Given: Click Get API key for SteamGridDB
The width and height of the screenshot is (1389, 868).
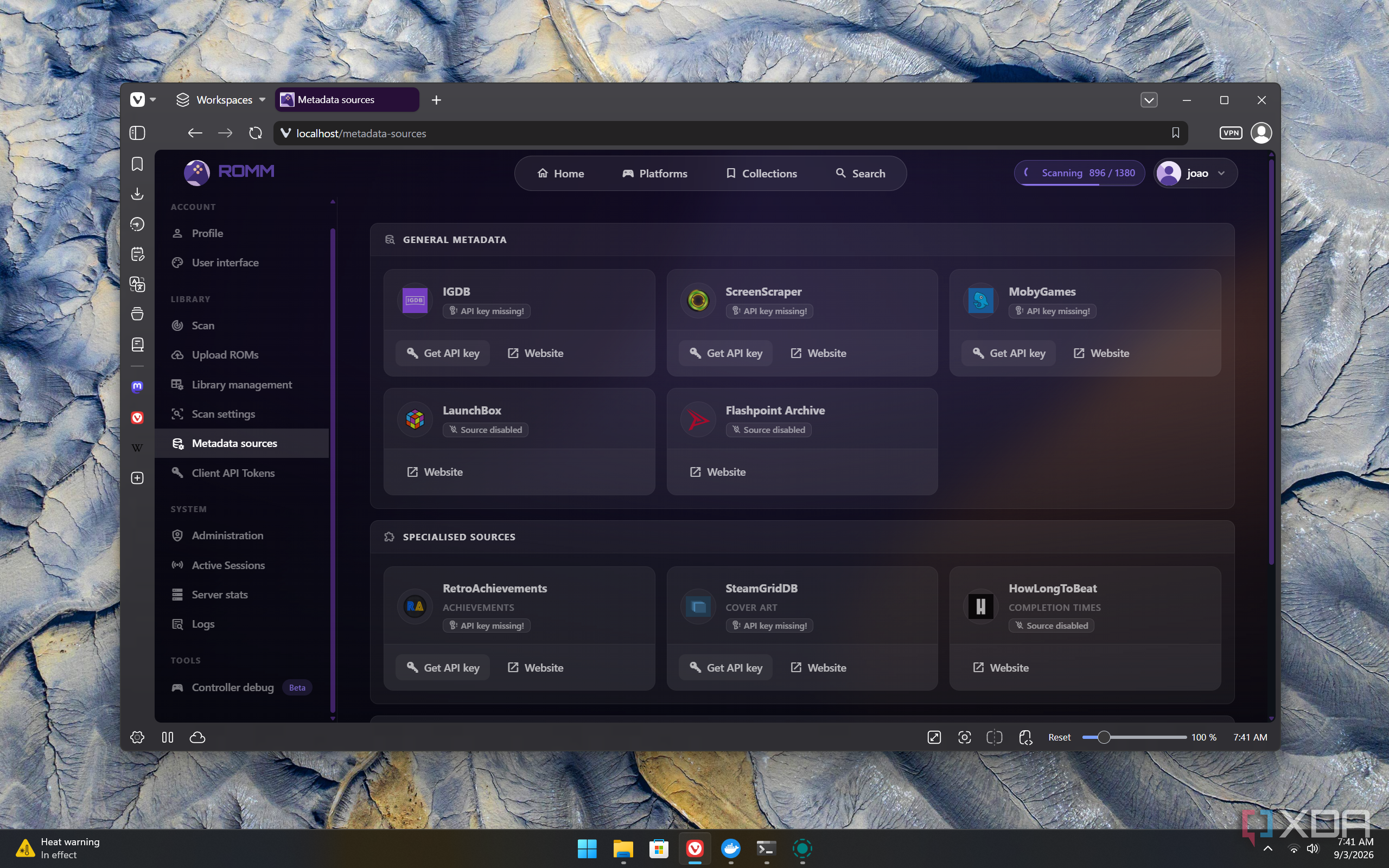Looking at the screenshot, I should [725, 668].
